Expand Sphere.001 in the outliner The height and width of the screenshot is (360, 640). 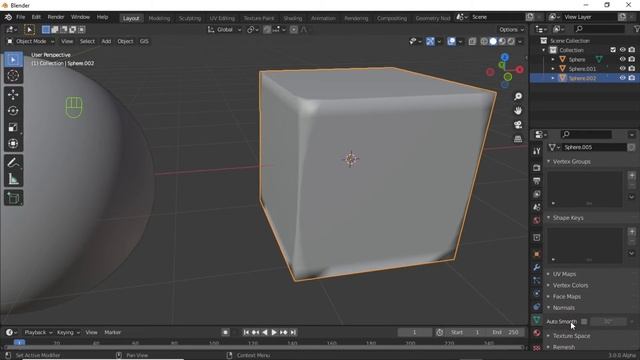553,69
